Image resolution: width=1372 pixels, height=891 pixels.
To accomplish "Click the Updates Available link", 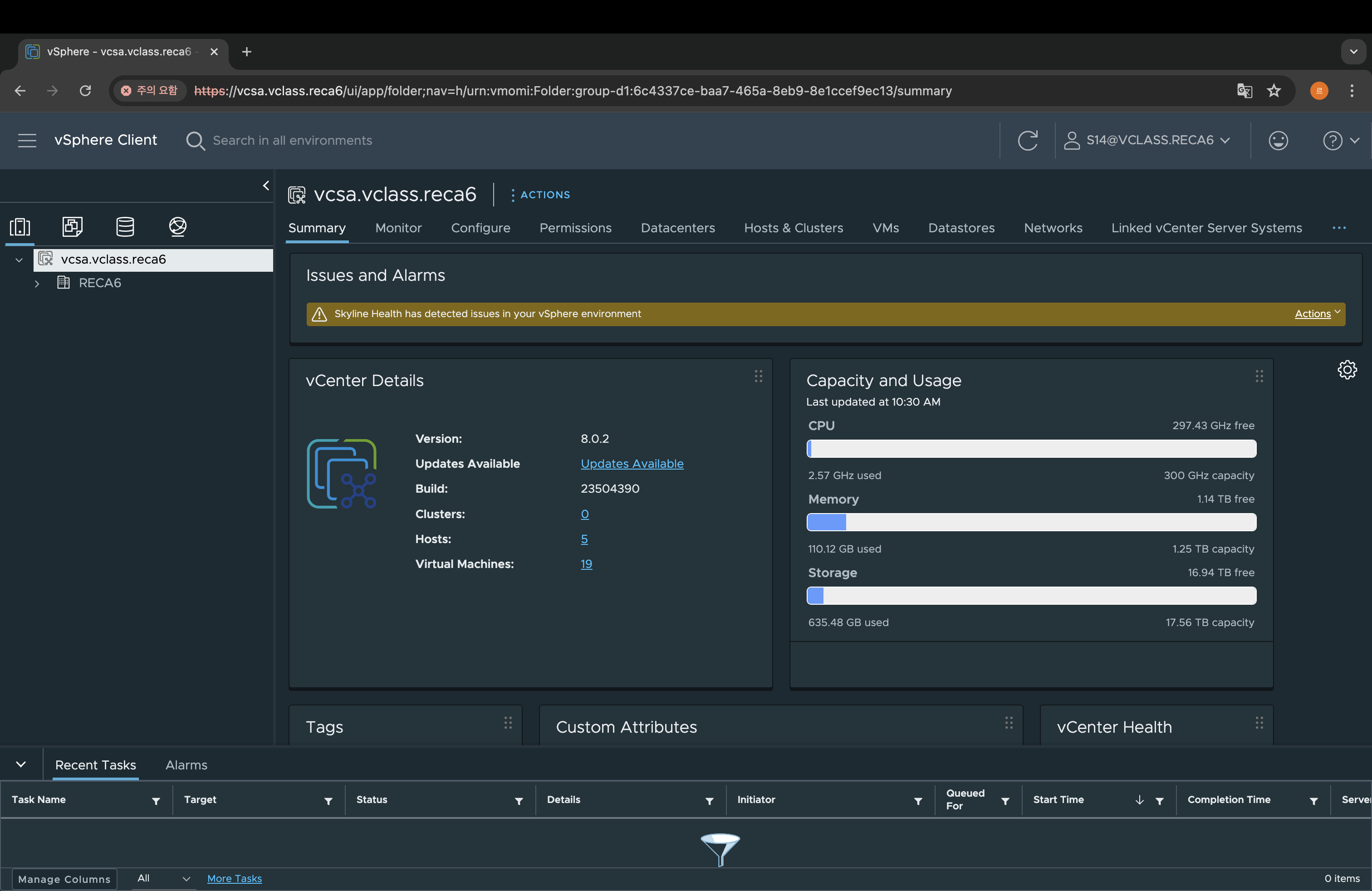I will (632, 464).
